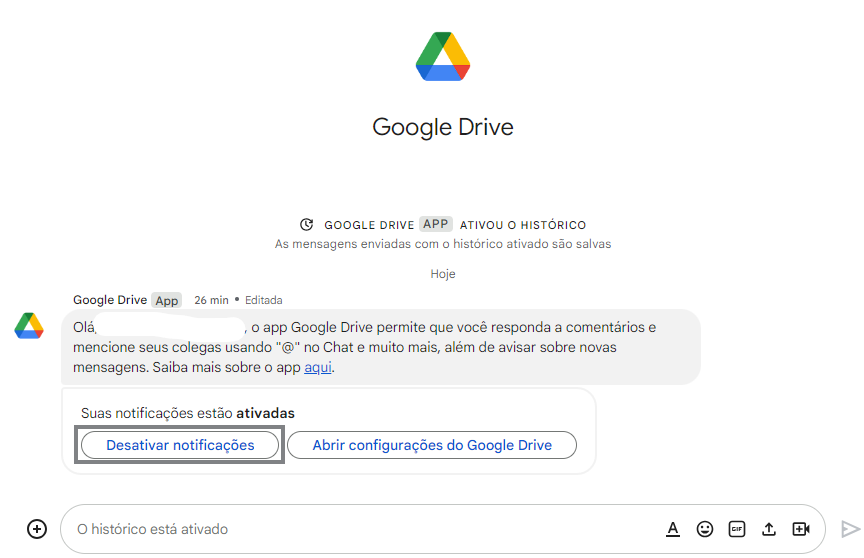Follow the 'aqui' link in message
Viewport: 864px width, 558px height.
(x=318, y=367)
